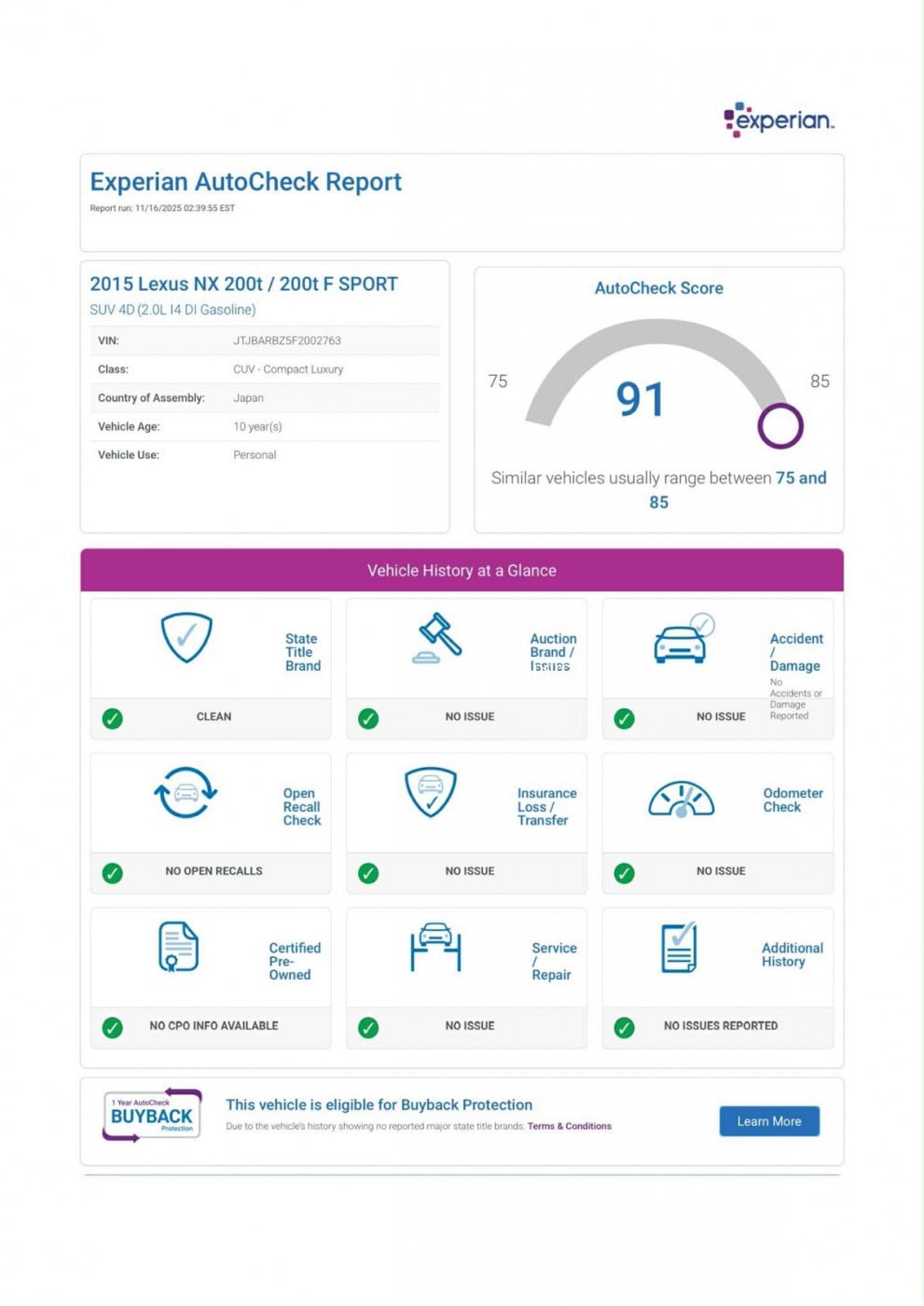
Task: Click the State Title Brand shield icon
Action: pyautogui.click(x=186, y=638)
